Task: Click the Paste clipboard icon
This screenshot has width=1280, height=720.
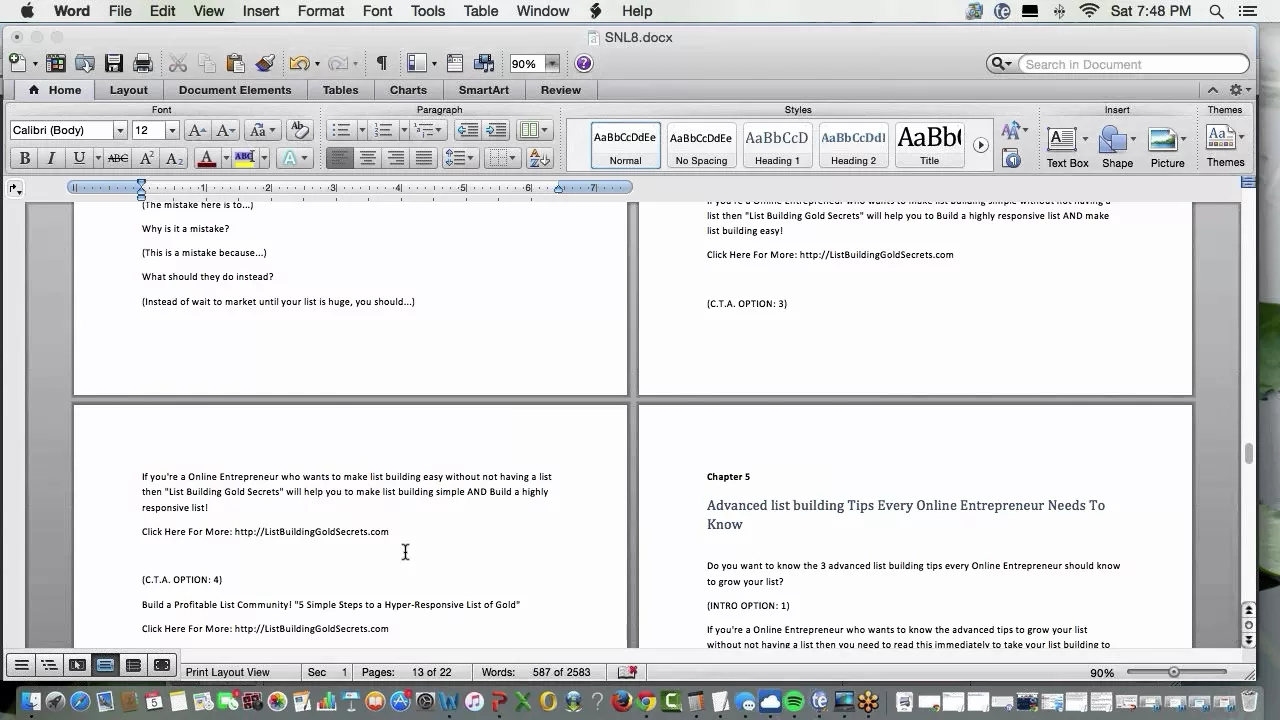Action: pos(236,63)
